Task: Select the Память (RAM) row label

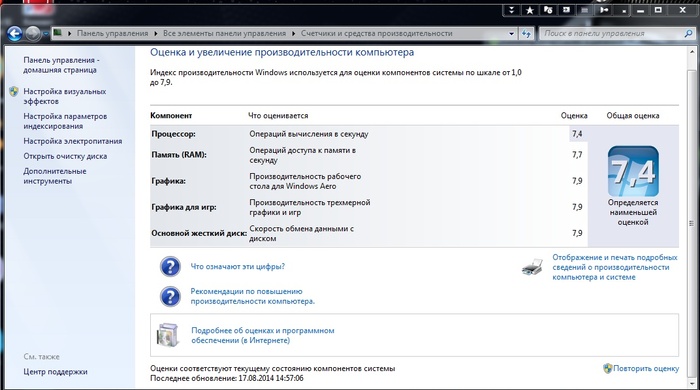Action: (179, 155)
